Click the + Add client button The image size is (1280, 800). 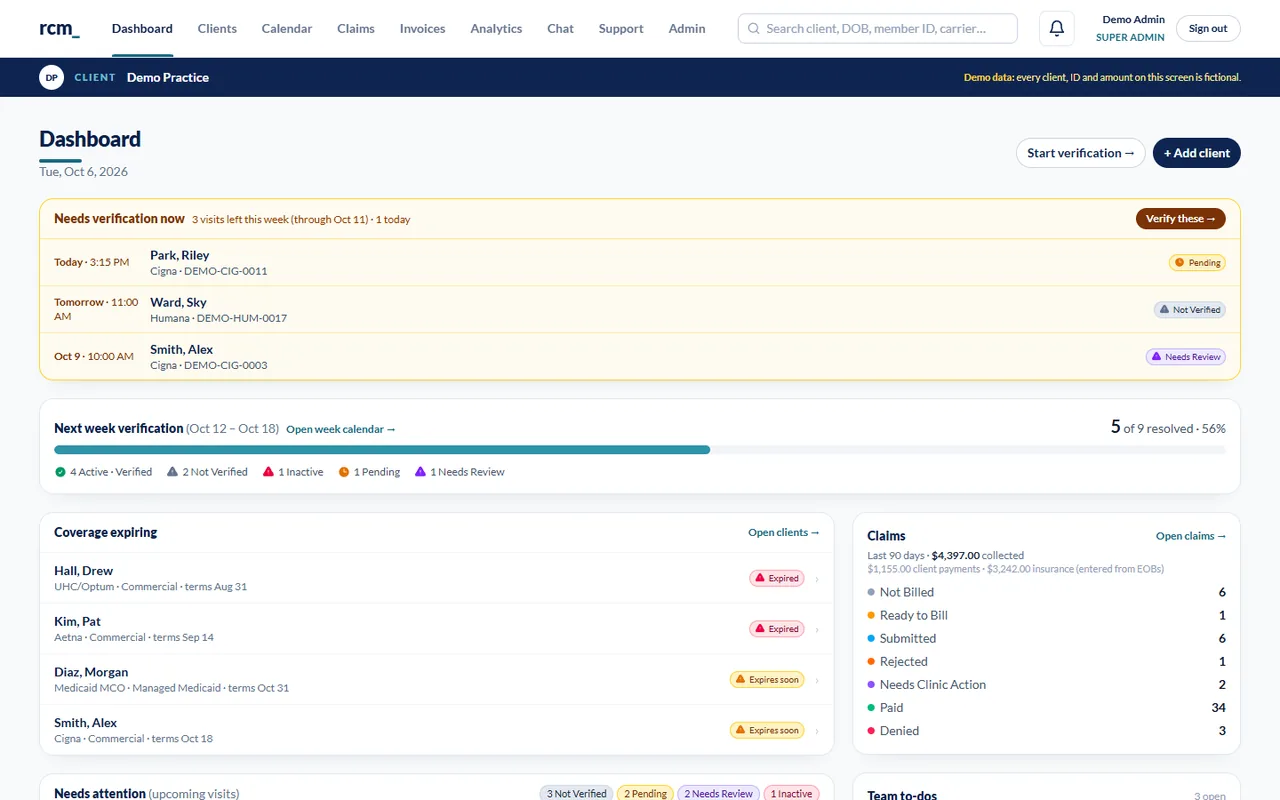point(1197,153)
